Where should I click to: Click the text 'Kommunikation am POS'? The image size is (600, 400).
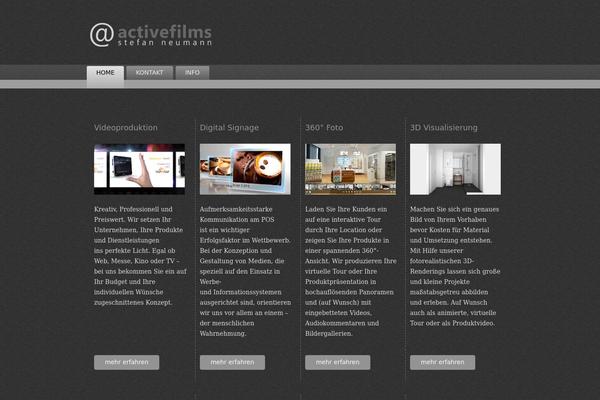(x=237, y=220)
